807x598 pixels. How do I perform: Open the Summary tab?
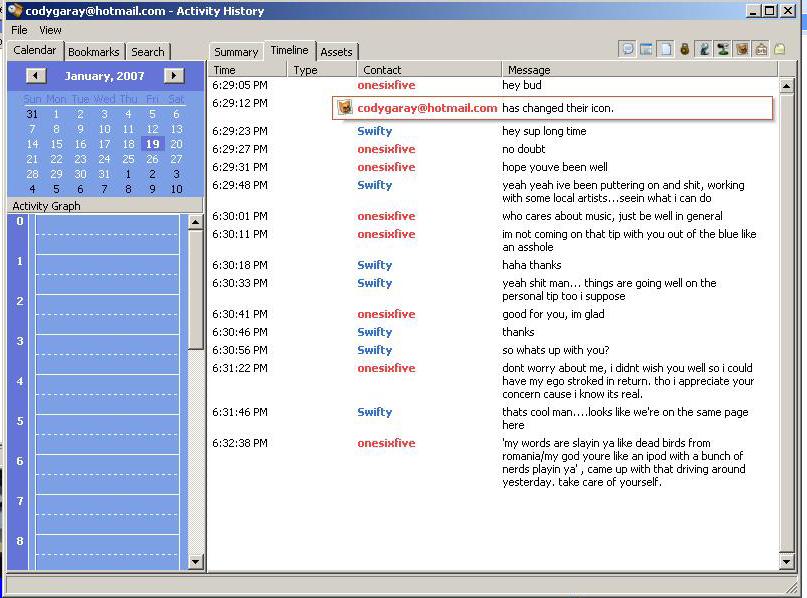(x=236, y=52)
